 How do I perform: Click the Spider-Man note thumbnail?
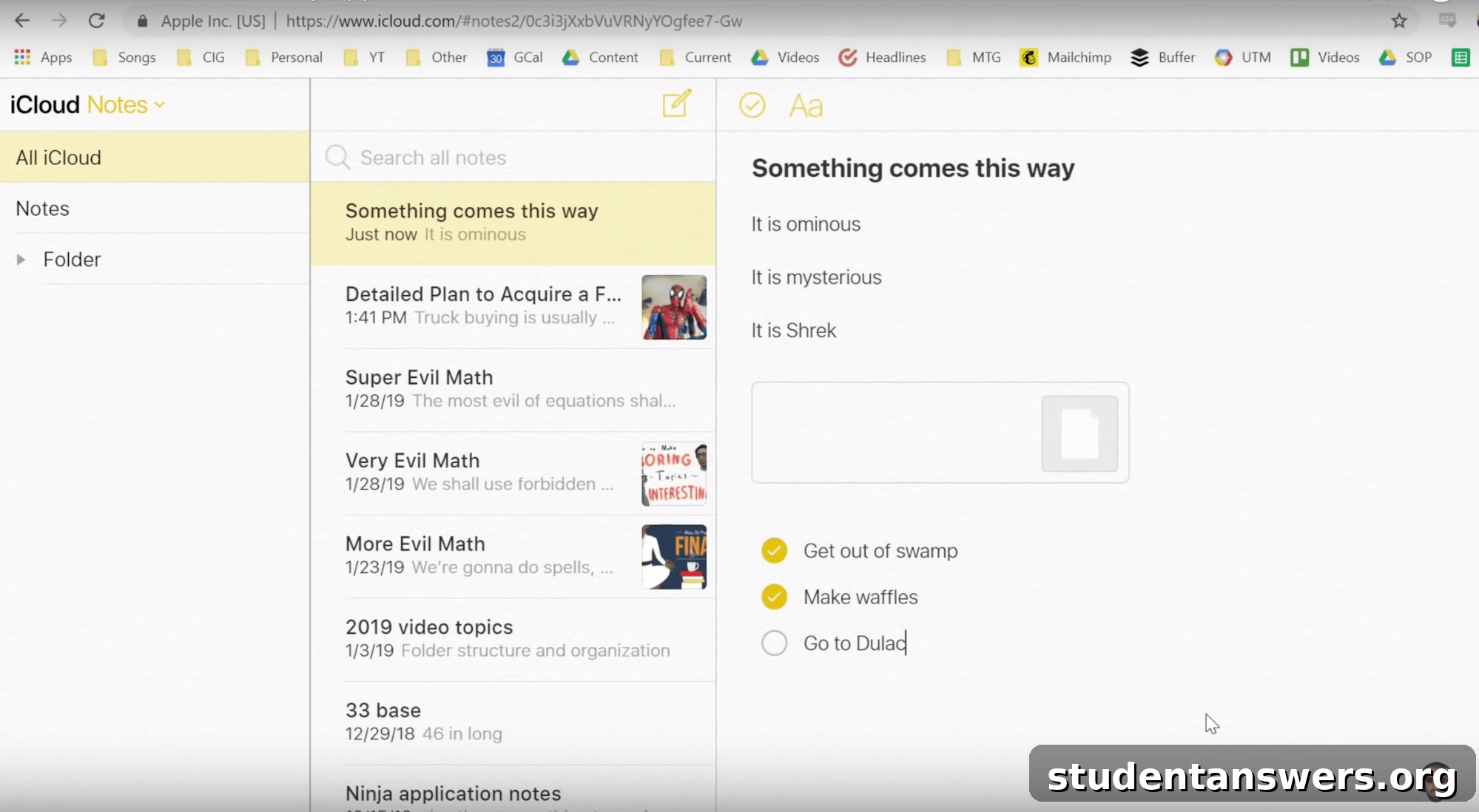coord(673,307)
